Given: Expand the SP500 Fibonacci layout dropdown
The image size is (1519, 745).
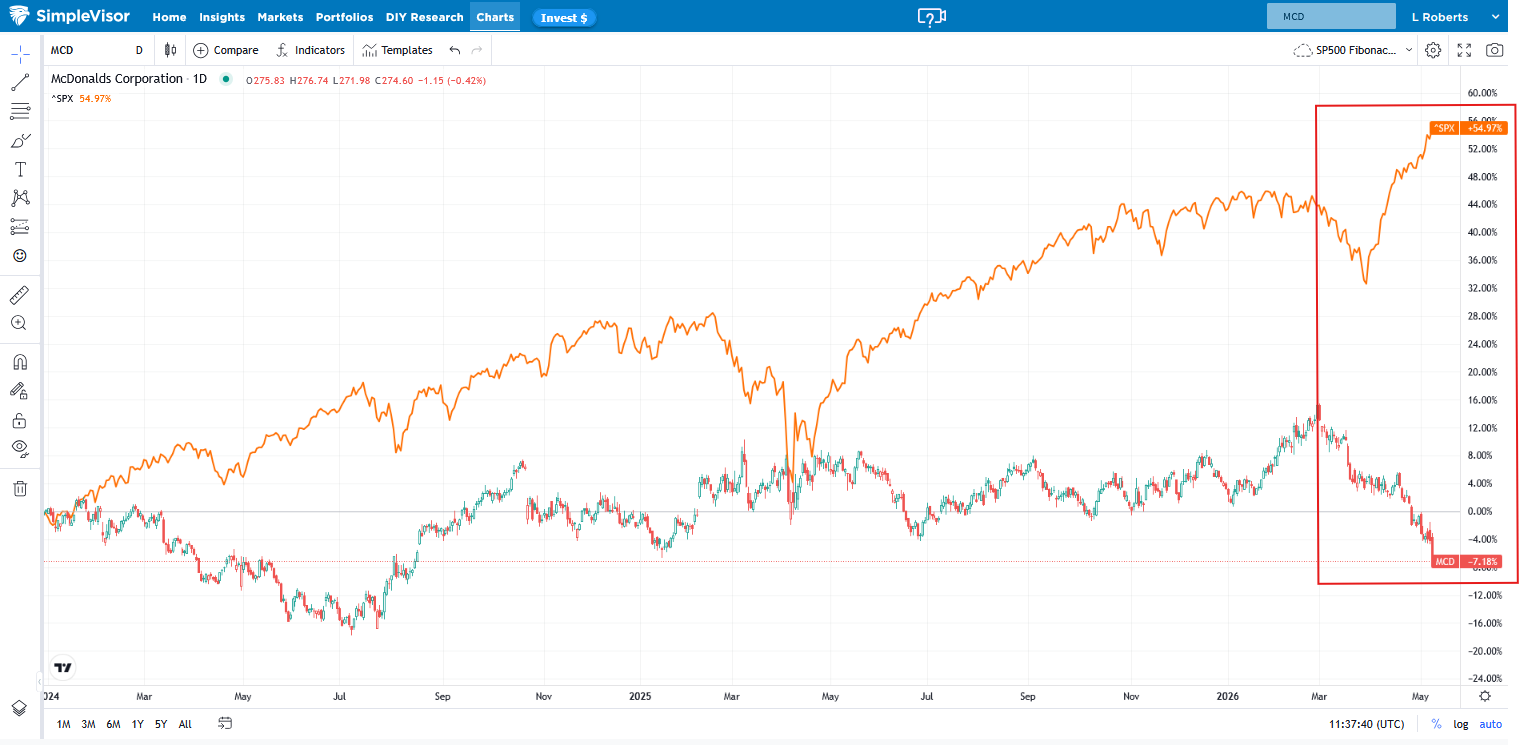Looking at the screenshot, I should click(x=1353, y=50).
